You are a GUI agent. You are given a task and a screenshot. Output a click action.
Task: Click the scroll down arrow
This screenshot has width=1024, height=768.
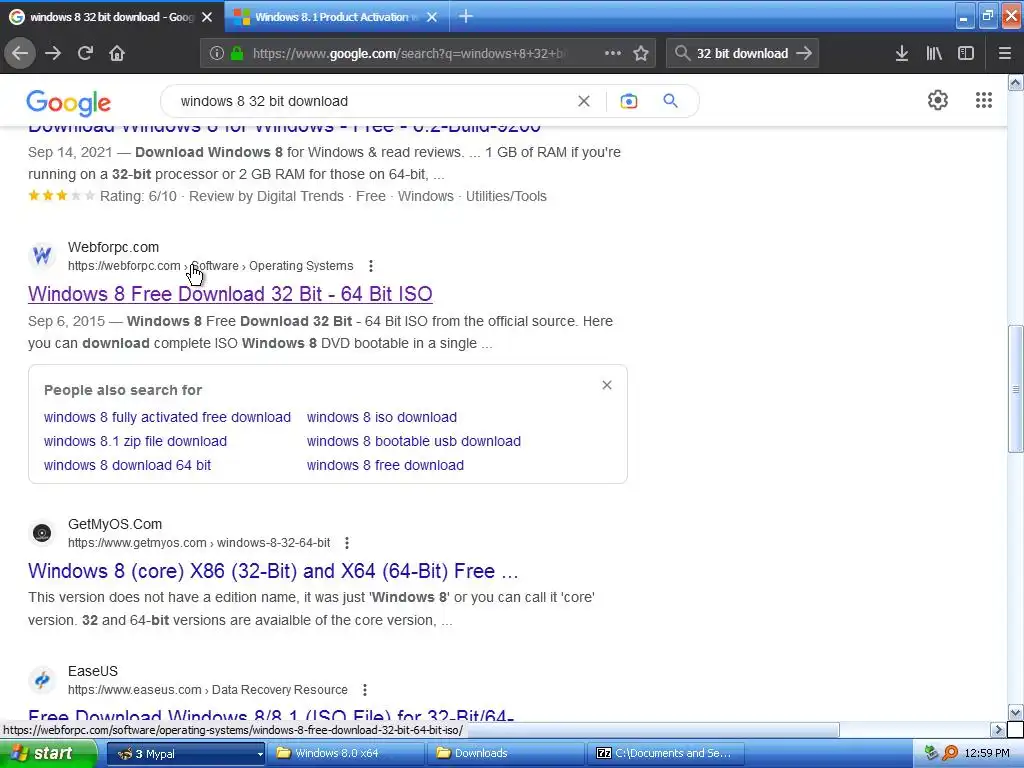coord(1015,712)
